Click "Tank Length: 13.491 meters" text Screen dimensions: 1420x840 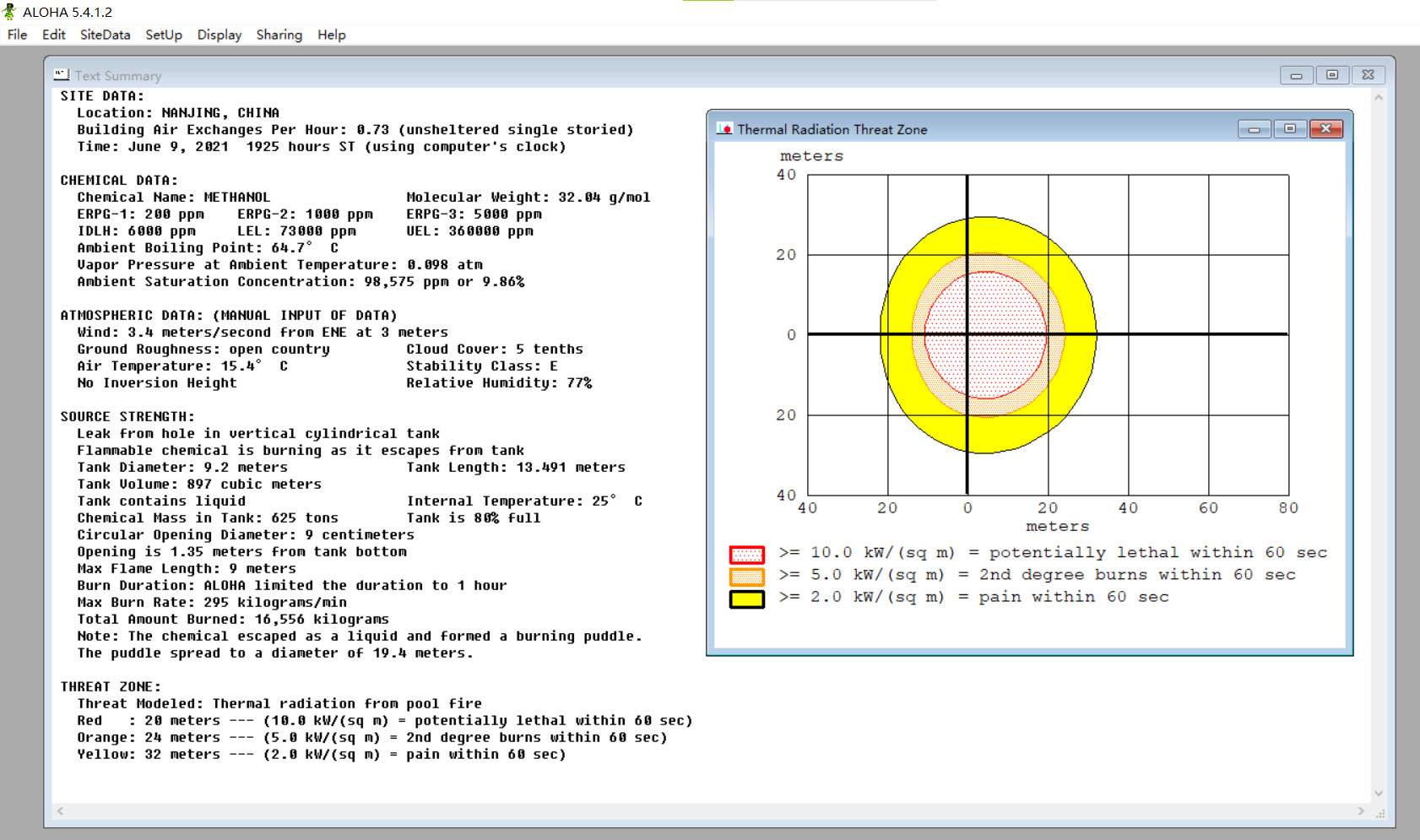516,468
